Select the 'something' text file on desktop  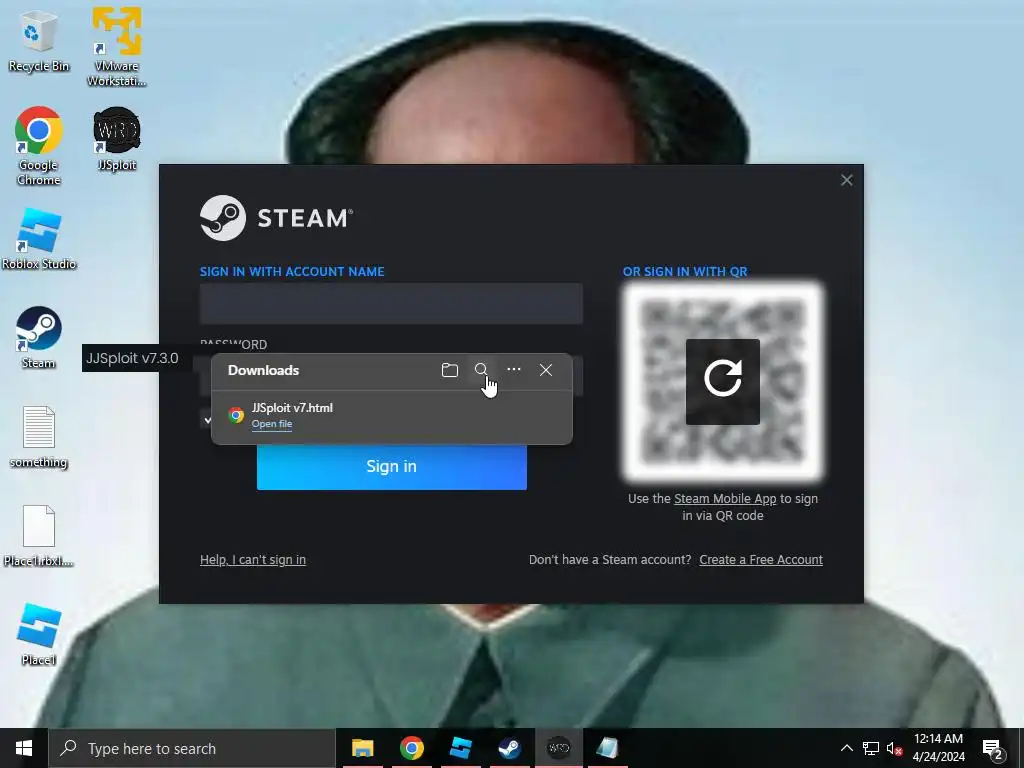pyautogui.click(x=39, y=437)
